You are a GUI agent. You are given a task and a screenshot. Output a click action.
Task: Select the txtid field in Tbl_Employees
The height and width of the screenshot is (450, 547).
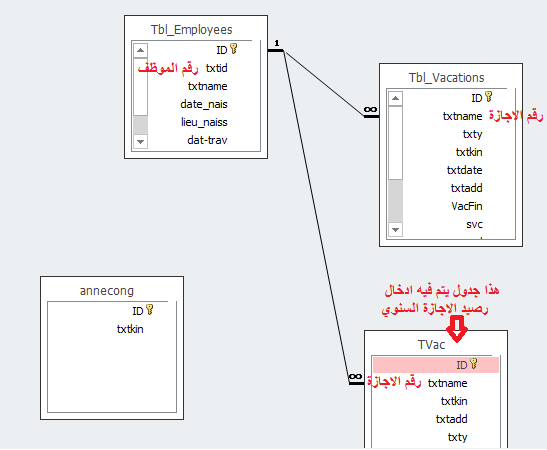tap(217, 68)
